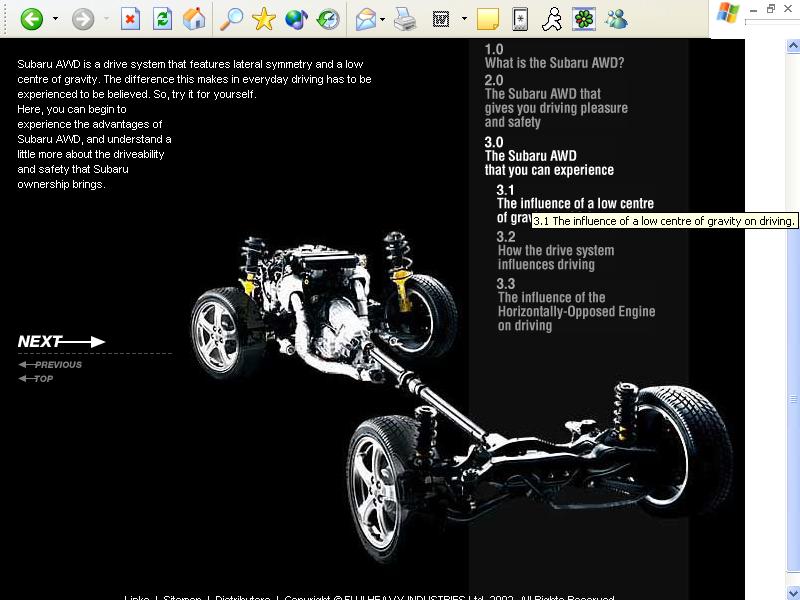Open the Search magnifier pane
The image size is (800, 600).
click(x=231, y=19)
